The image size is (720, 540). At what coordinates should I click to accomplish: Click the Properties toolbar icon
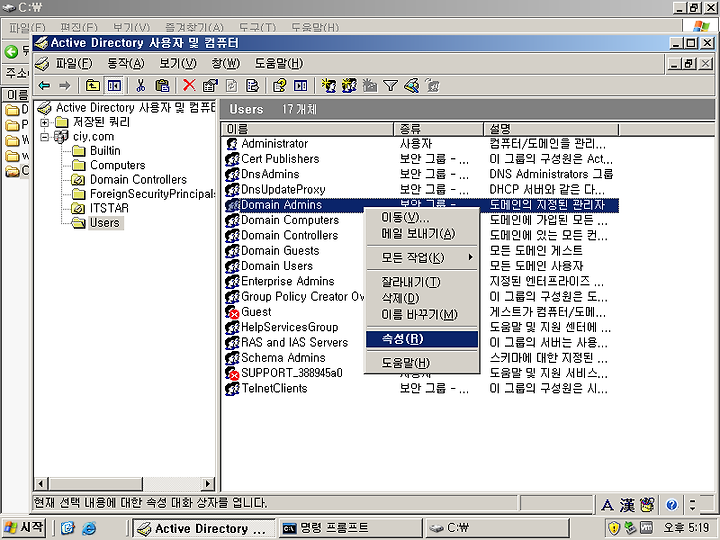(x=210, y=85)
